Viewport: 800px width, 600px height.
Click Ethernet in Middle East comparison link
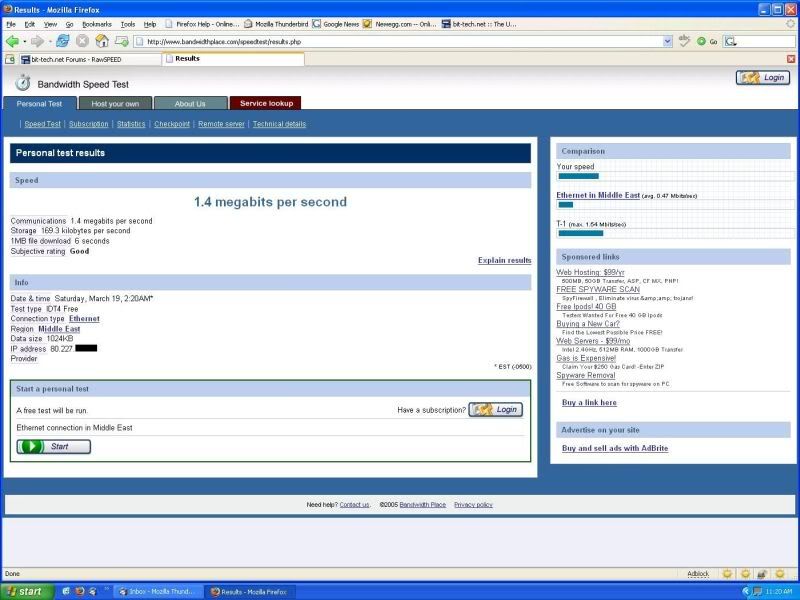(598, 195)
